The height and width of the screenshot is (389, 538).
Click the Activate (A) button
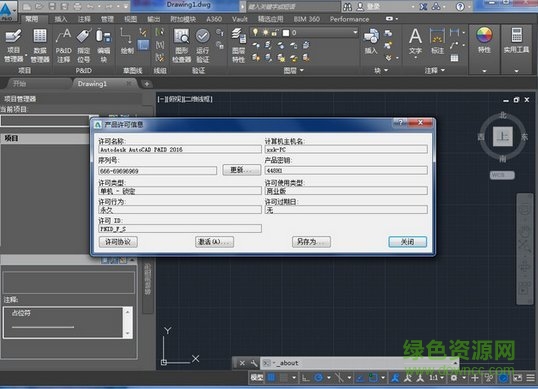pos(214,242)
